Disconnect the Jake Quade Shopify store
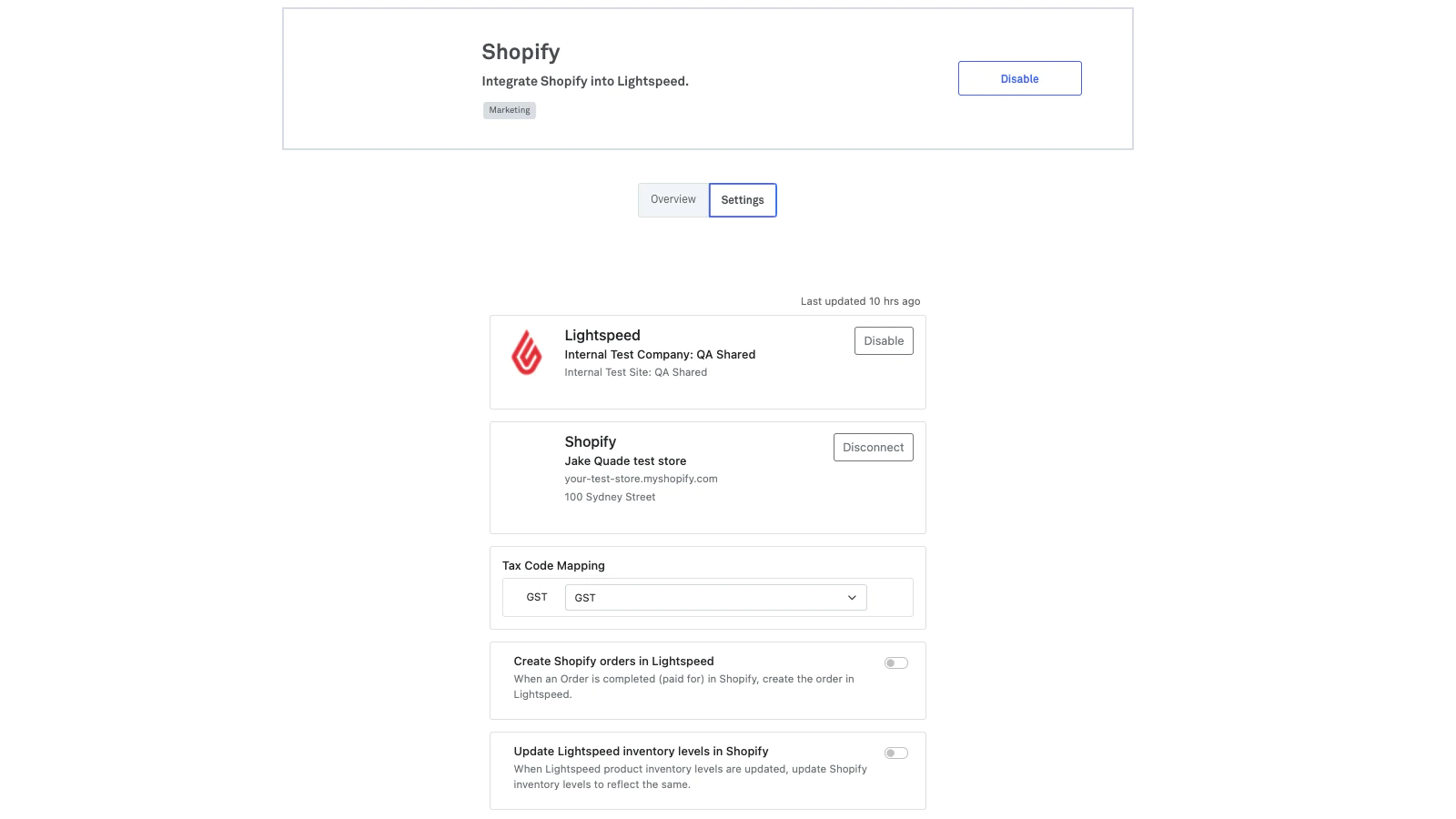The width and height of the screenshot is (1456, 819). pyautogui.click(x=873, y=448)
